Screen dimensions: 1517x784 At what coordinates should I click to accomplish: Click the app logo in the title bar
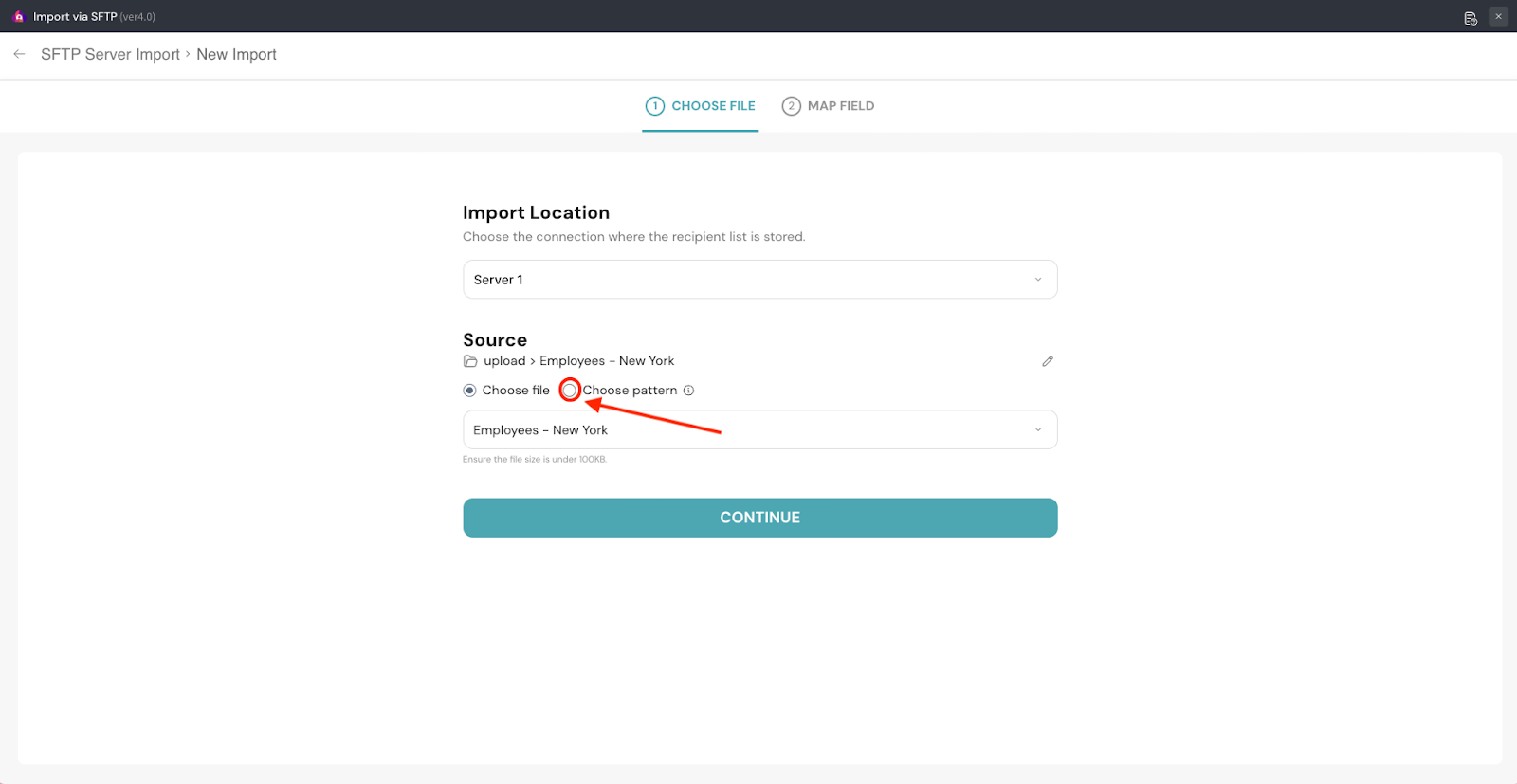(18, 17)
